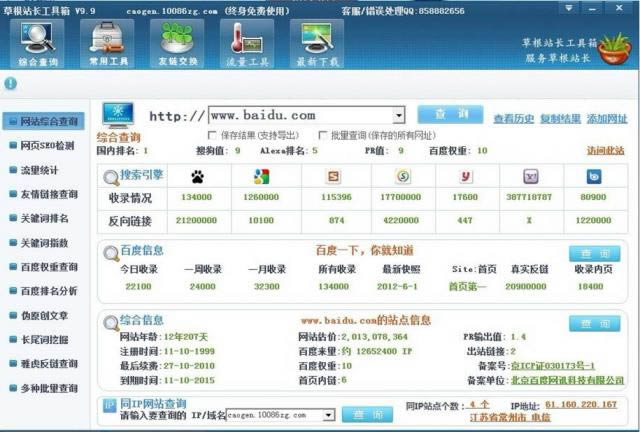Open the 京ICP证030173号-1 record link

click(x=553, y=365)
